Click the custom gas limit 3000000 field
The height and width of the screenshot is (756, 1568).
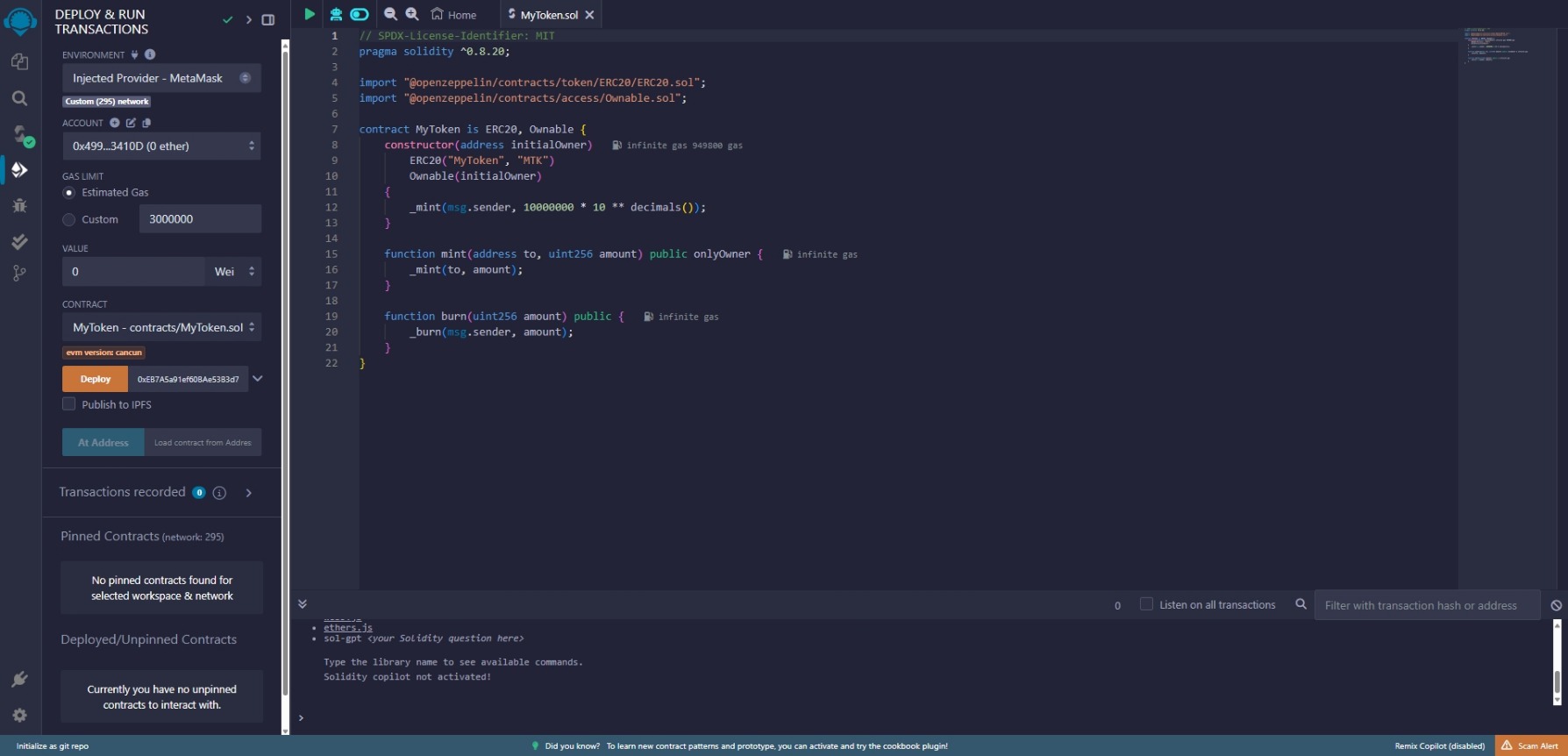[x=200, y=219]
